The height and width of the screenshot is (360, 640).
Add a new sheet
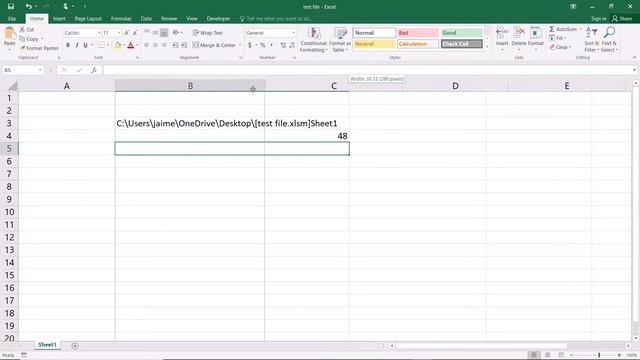coord(75,346)
